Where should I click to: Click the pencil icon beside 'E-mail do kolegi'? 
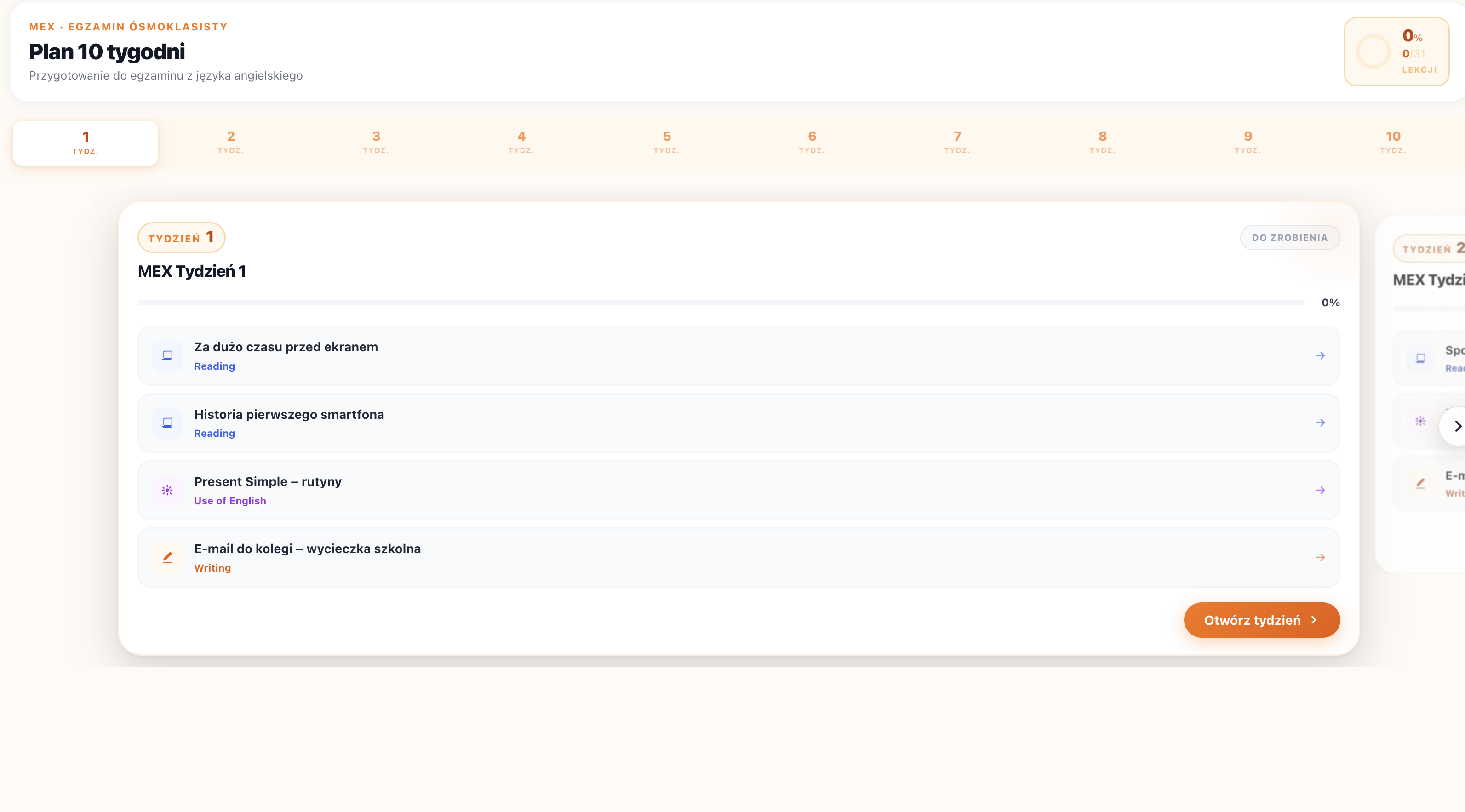coord(167,557)
